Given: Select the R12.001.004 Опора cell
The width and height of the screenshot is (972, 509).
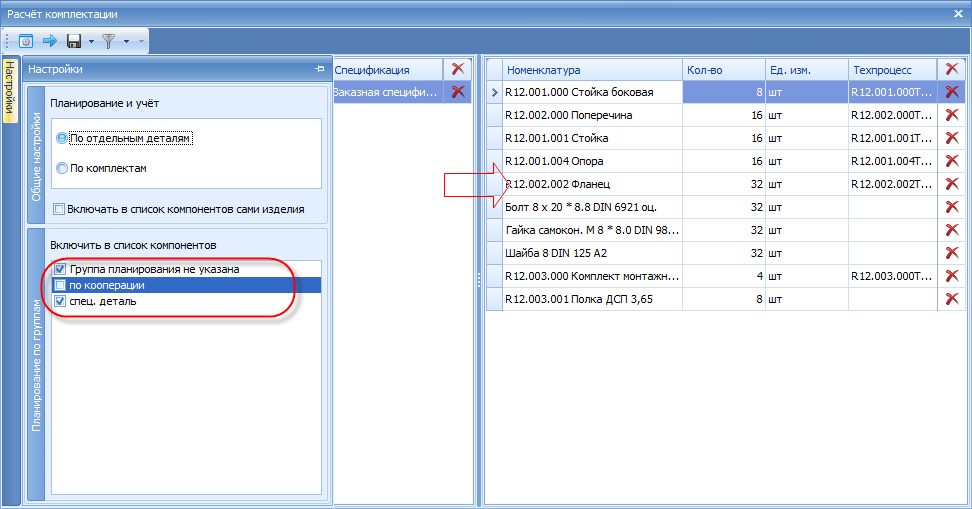Looking at the screenshot, I should [x=593, y=161].
